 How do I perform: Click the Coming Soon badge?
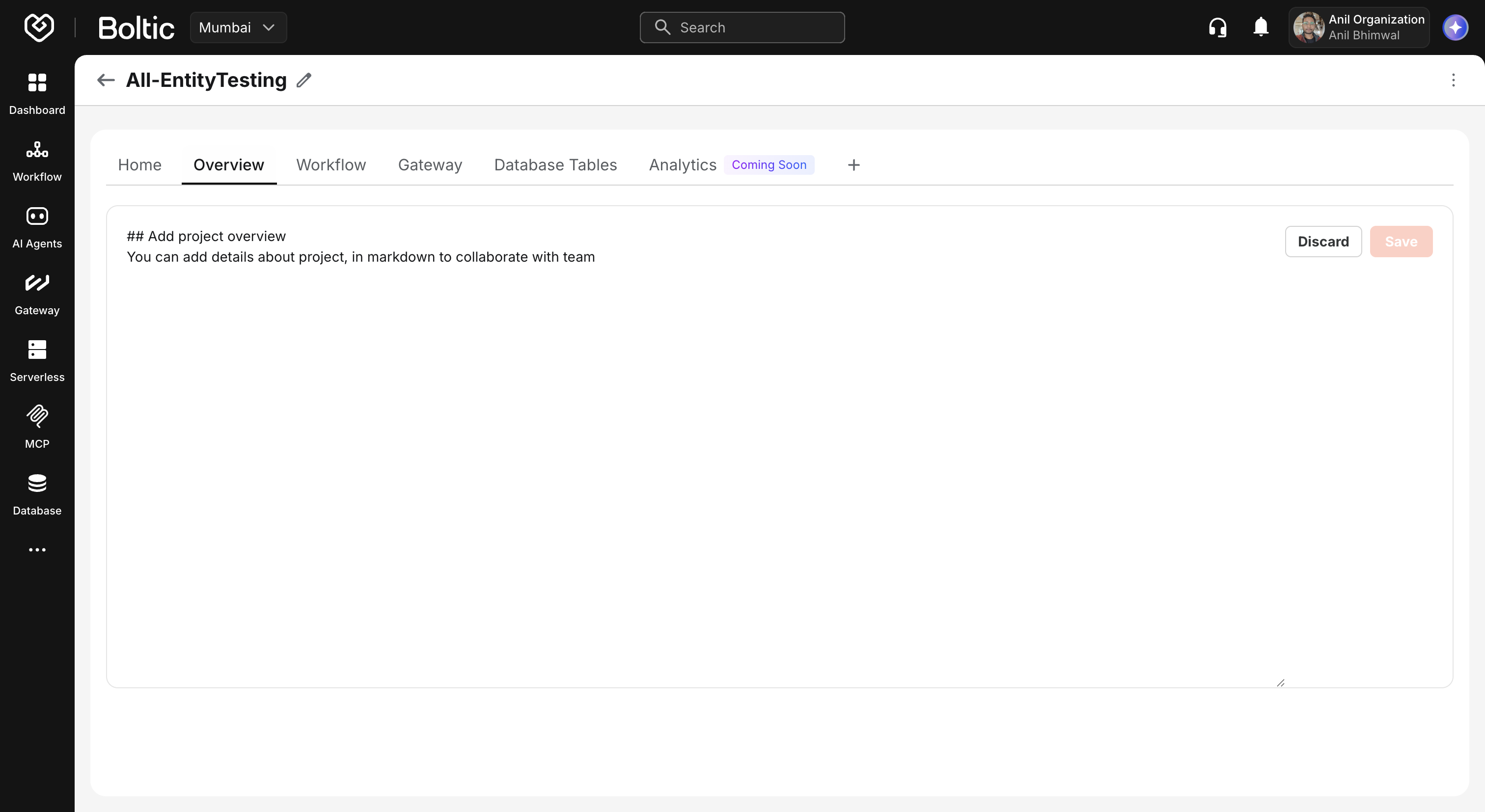pyautogui.click(x=769, y=165)
